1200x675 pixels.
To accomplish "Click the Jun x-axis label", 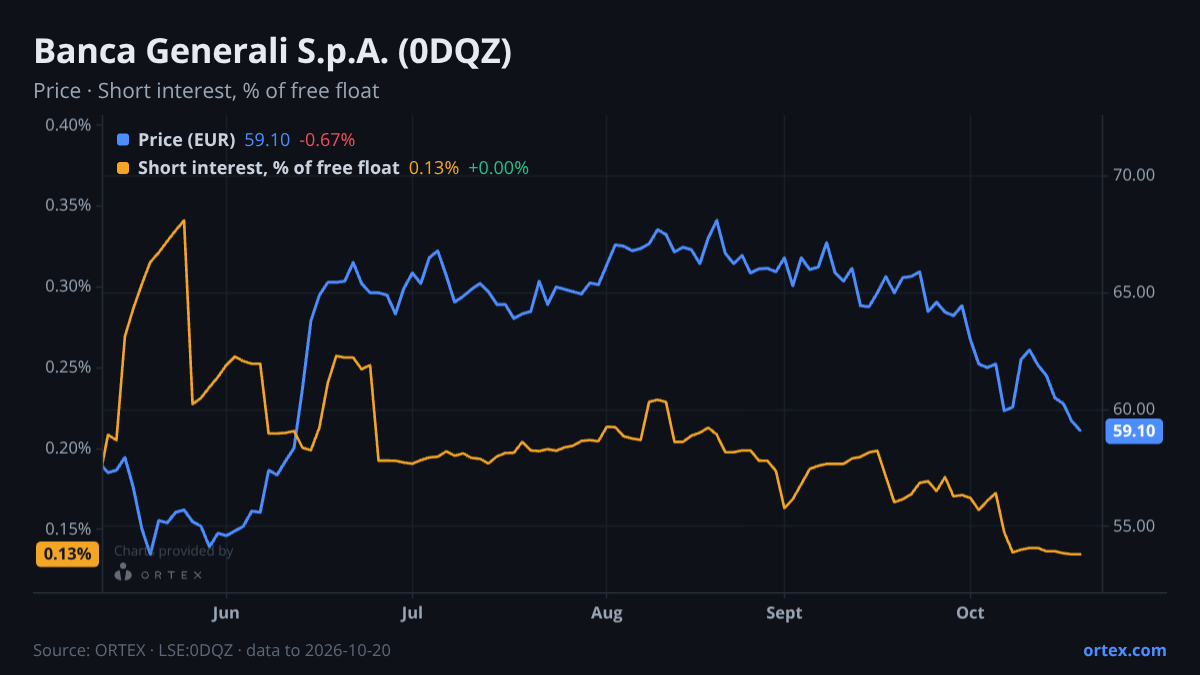I will (226, 613).
